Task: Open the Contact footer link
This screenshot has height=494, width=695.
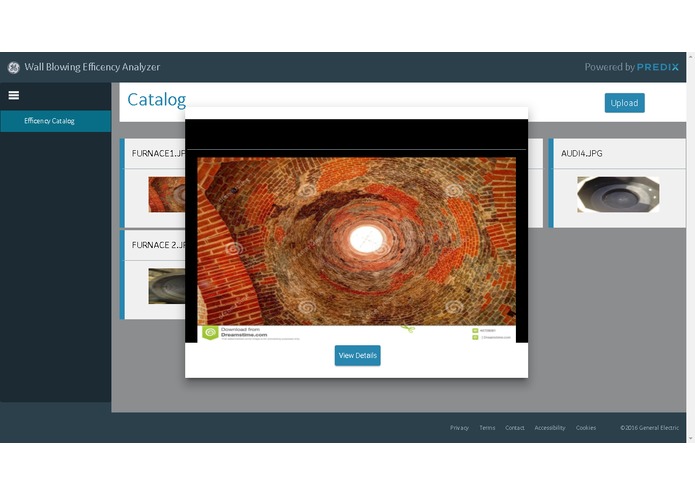Action: point(515,428)
